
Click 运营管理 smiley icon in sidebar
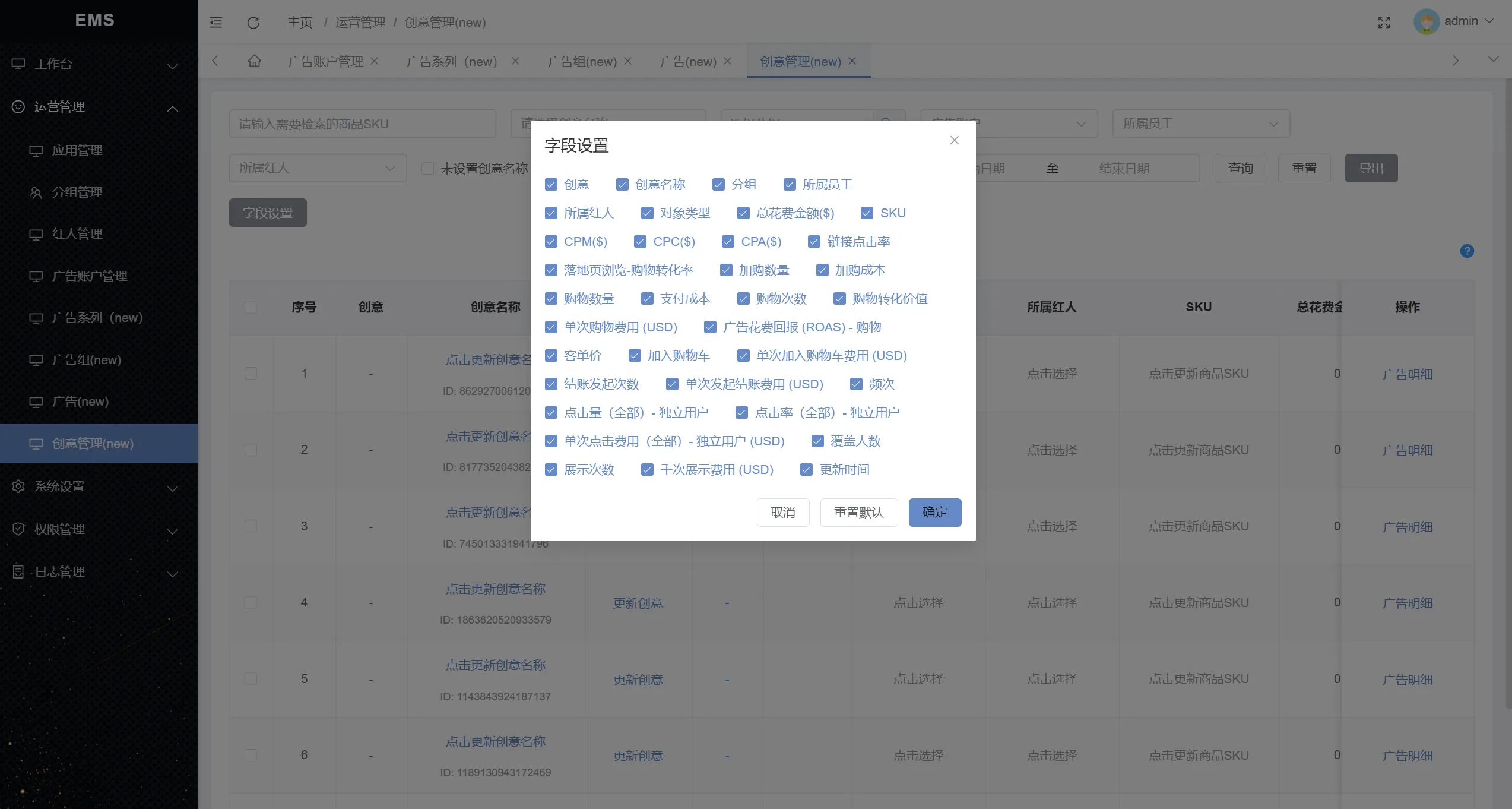pos(18,107)
